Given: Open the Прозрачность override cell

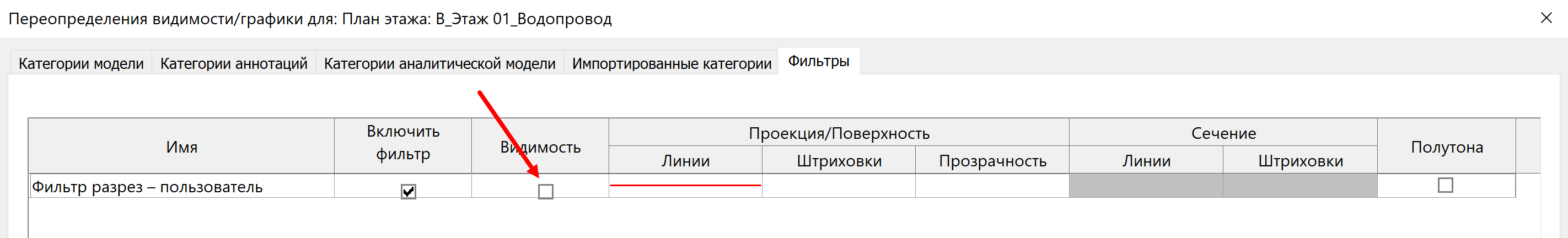Looking at the screenshot, I should coord(992,186).
